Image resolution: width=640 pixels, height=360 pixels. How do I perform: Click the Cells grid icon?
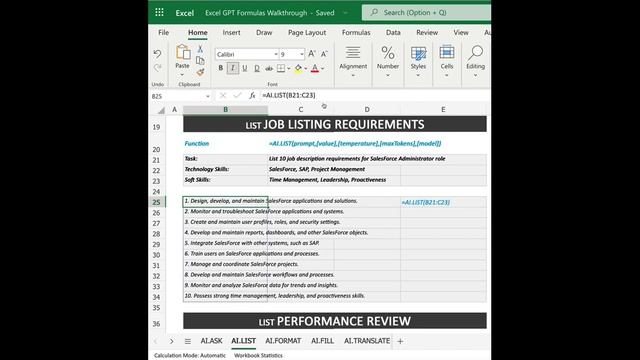(447, 53)
